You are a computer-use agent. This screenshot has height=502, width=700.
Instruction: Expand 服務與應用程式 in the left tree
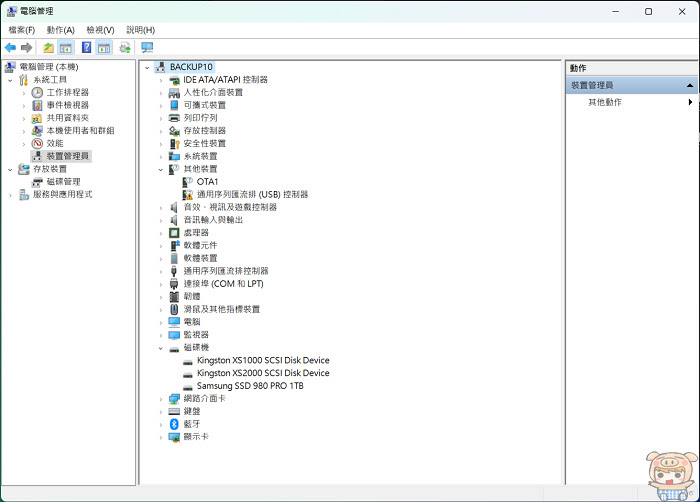10,195
